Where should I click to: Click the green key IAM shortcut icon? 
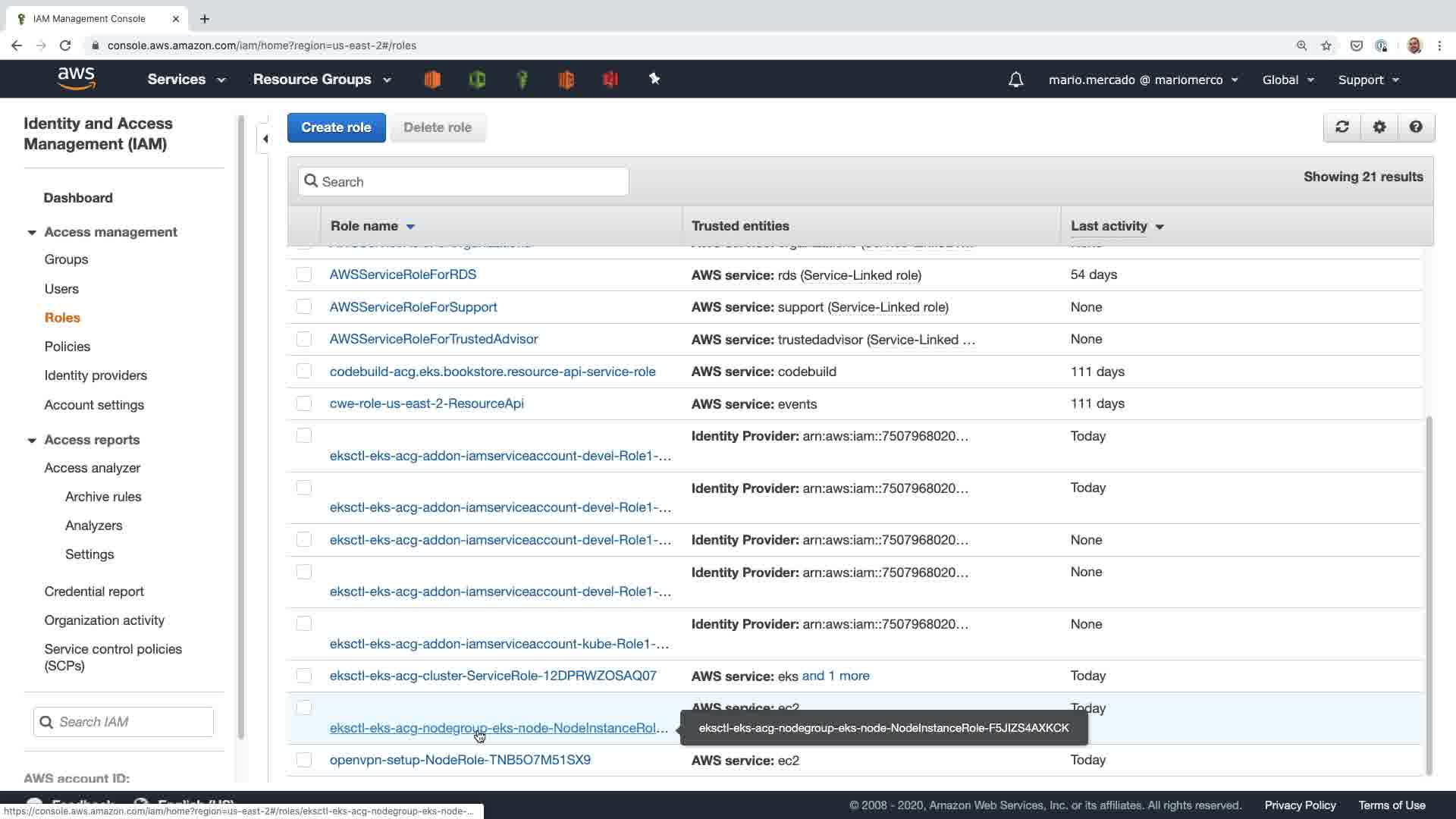[522, 79]
